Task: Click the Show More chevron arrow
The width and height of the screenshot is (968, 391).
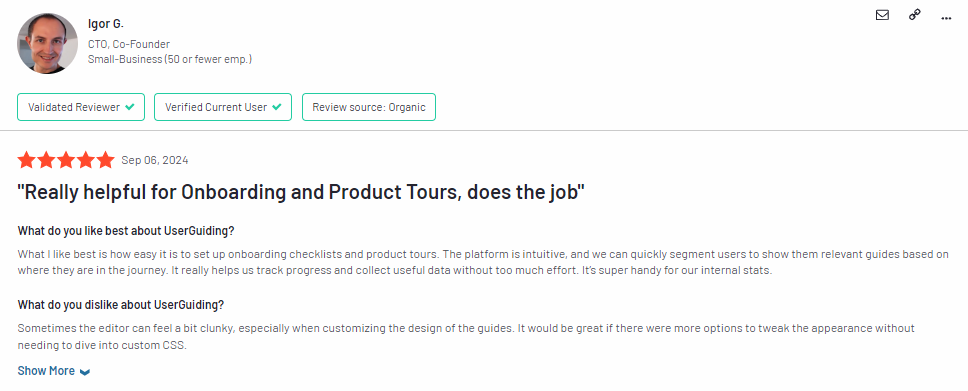Action: click(x=85, y=372)
